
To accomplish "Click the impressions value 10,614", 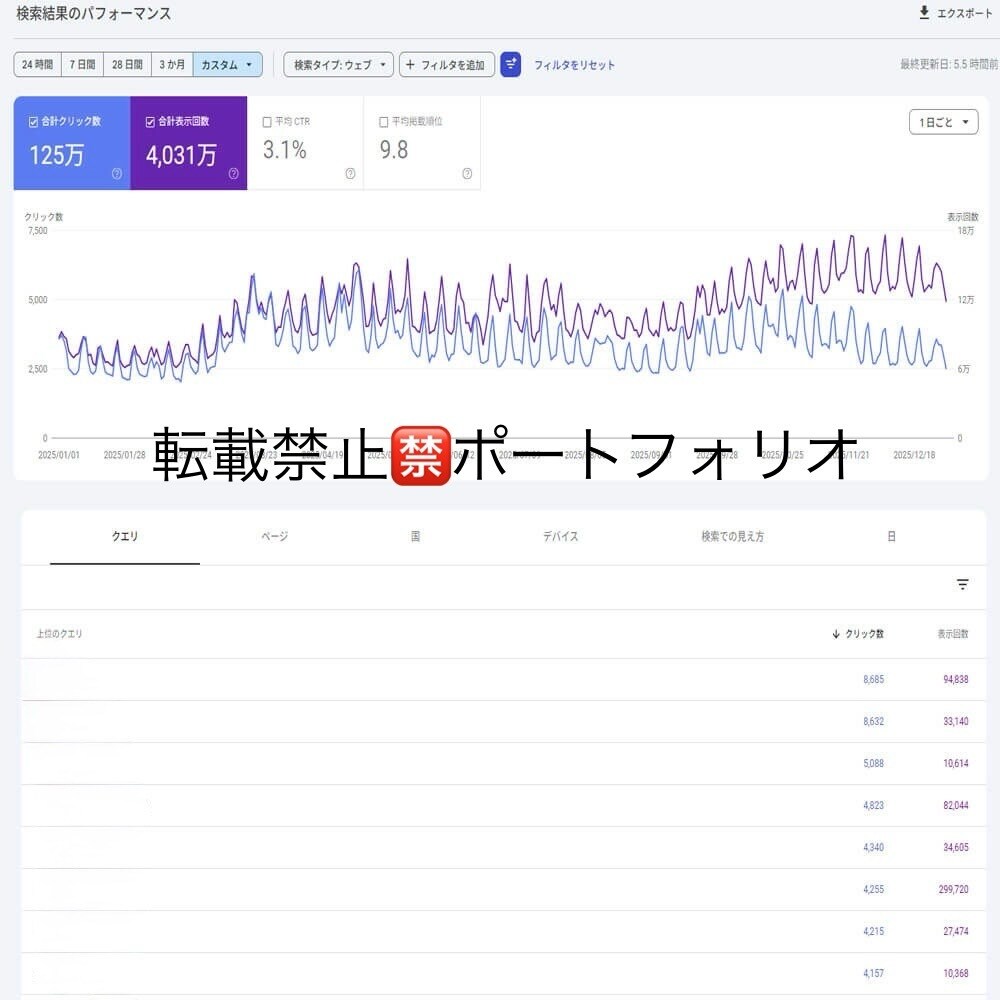I will coord(956,763).
